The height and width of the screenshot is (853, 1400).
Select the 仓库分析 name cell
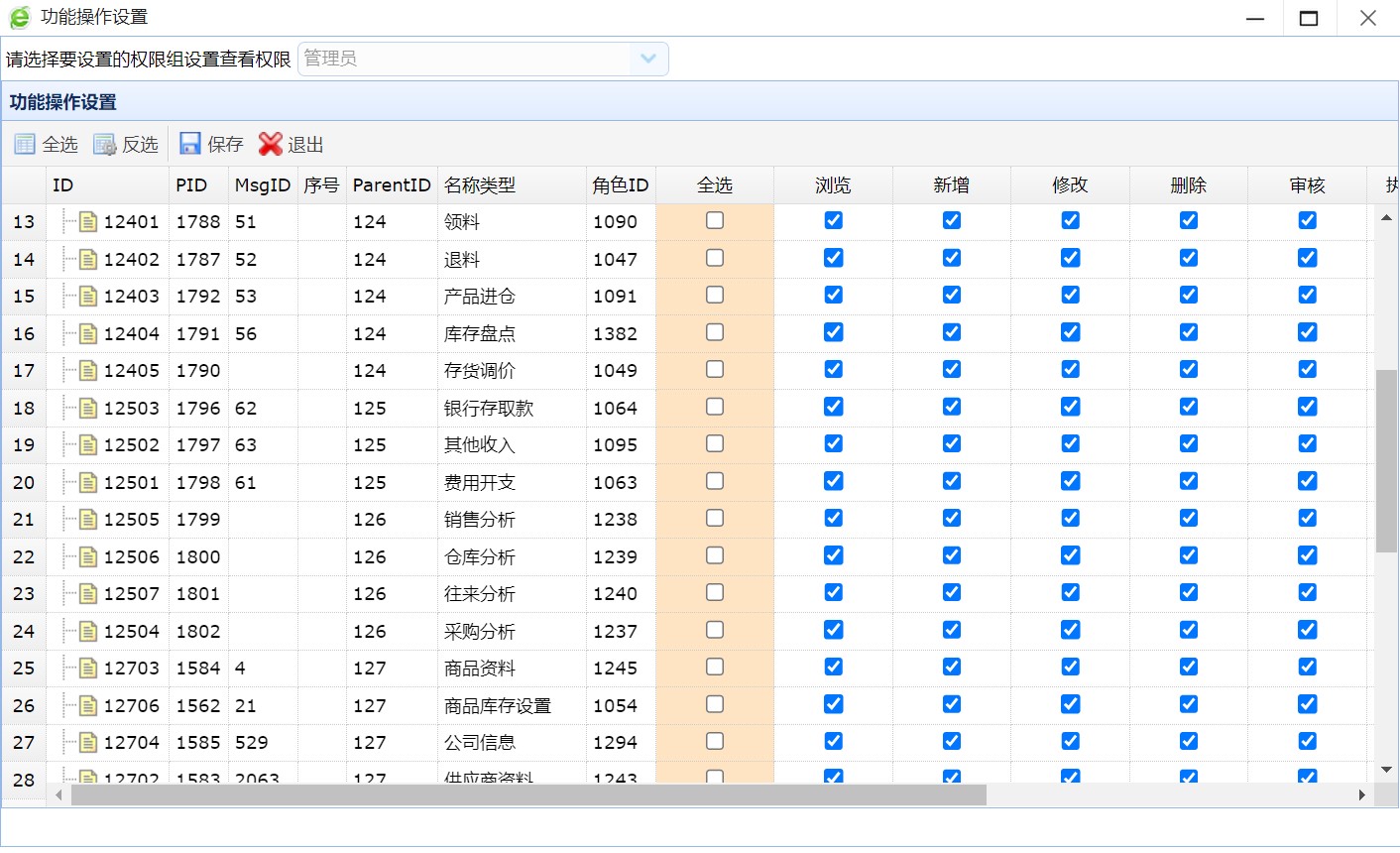pyautogui.click(x=512, y=556)
